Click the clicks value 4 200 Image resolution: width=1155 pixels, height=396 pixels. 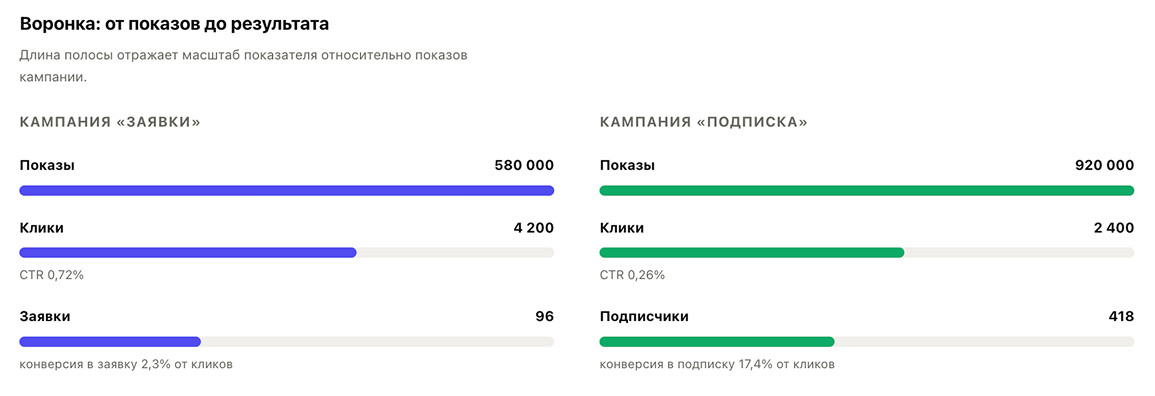click(x=534, y=228)
